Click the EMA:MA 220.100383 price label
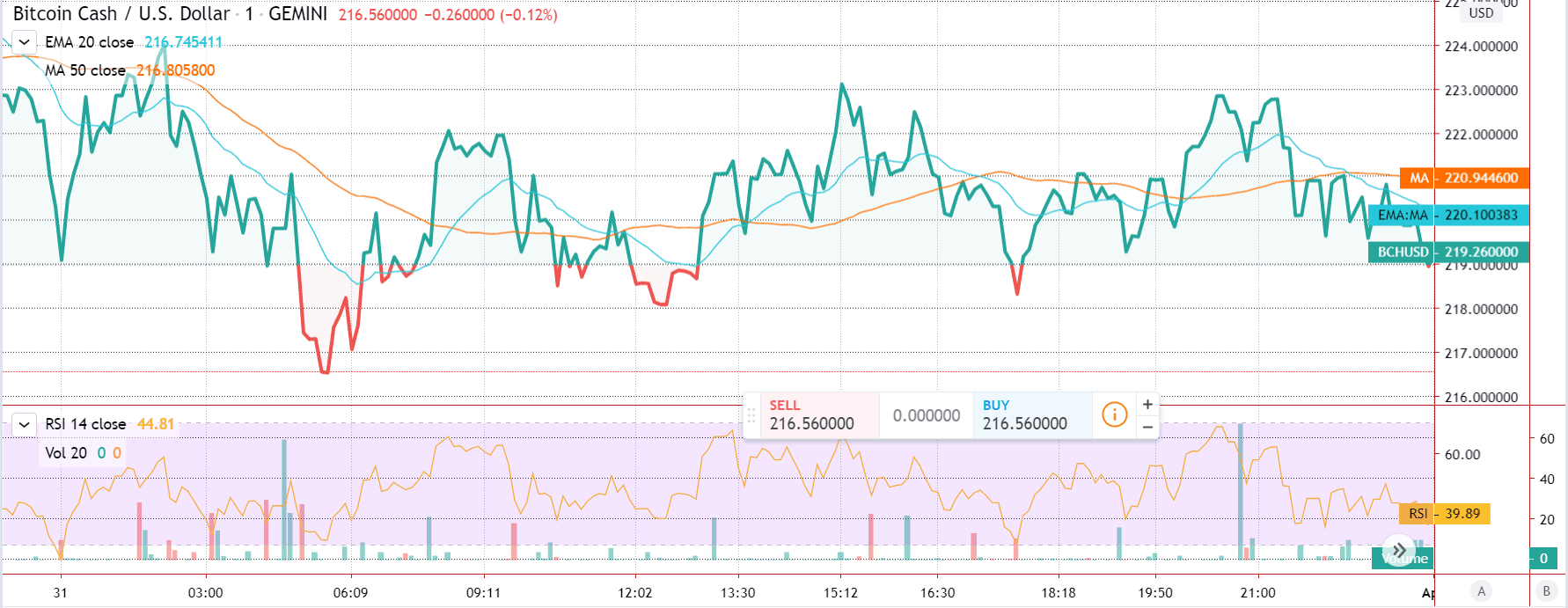This screenshot has height=608, width=1568. 1449,215
